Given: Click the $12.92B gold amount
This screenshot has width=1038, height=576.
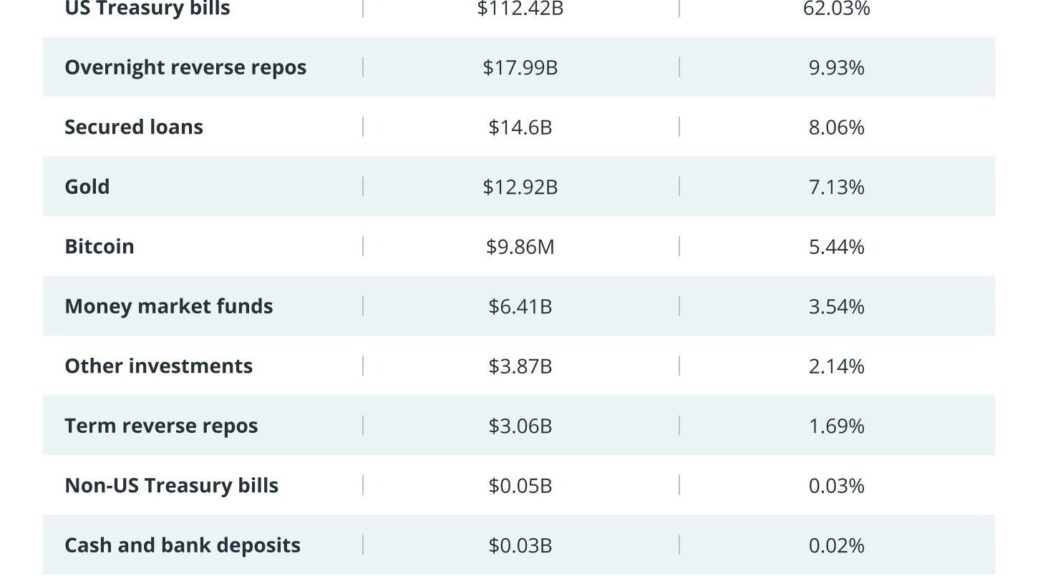Looking at the screenshot, I should [x=520, y=187].
